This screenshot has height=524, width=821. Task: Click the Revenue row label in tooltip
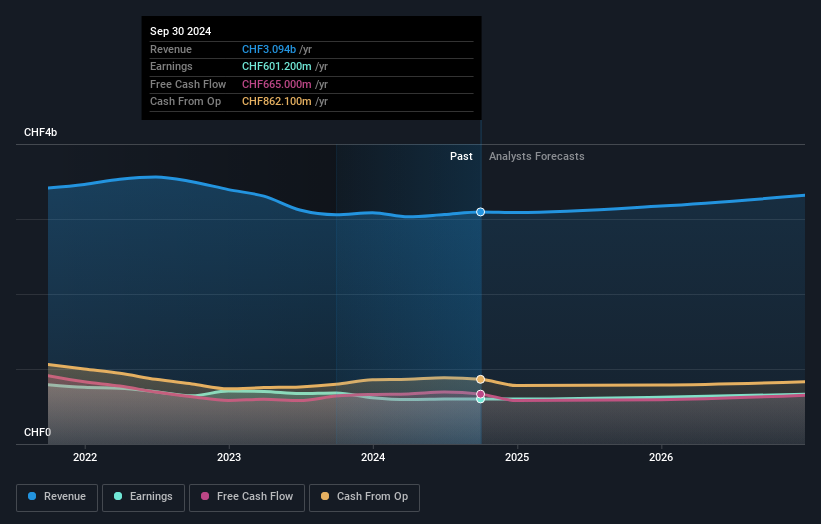click(x=171, y=49)
